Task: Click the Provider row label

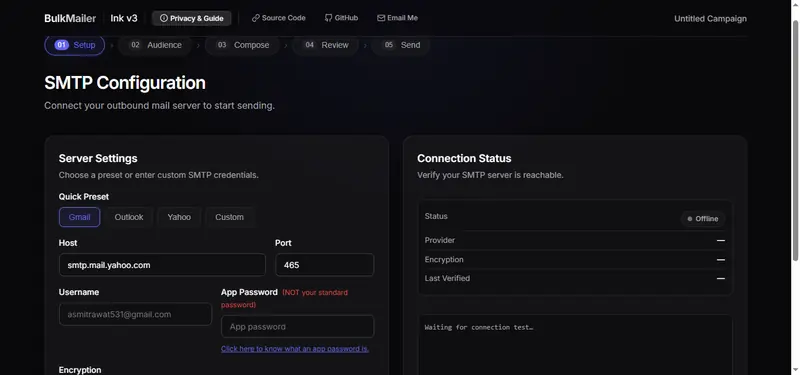Action: (x=440, y=240)
